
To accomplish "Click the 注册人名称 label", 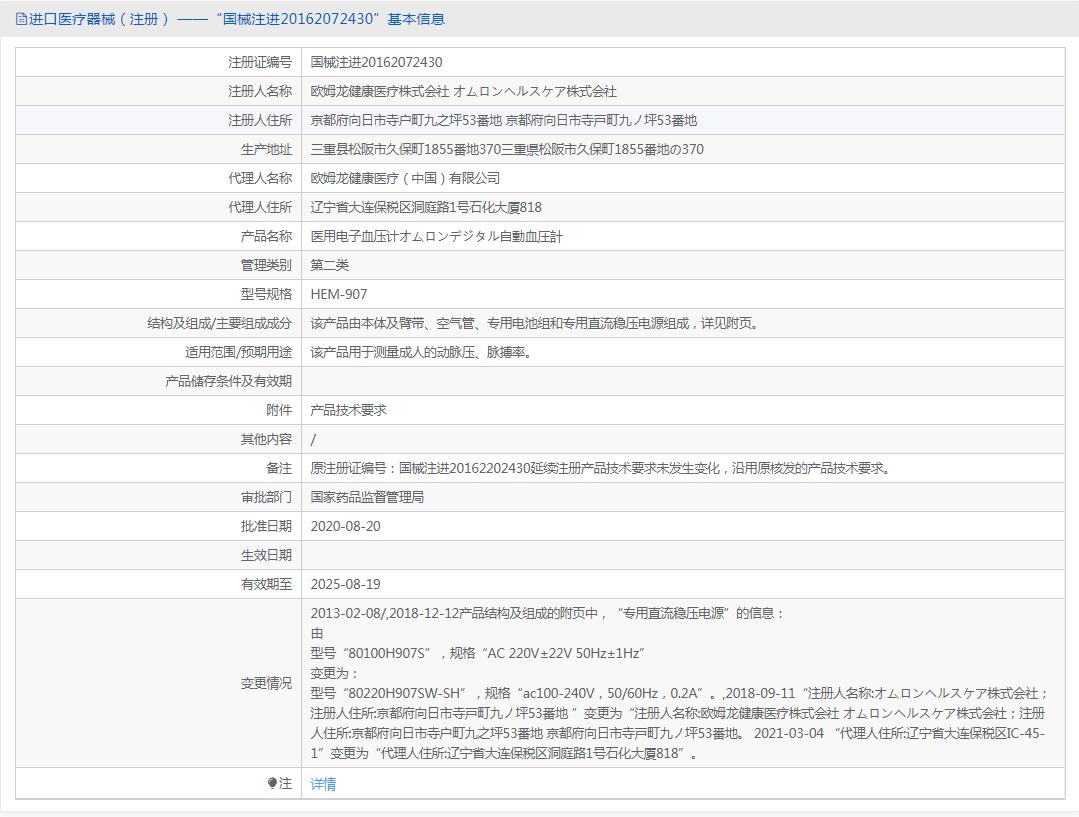I will tap(260, 91).
